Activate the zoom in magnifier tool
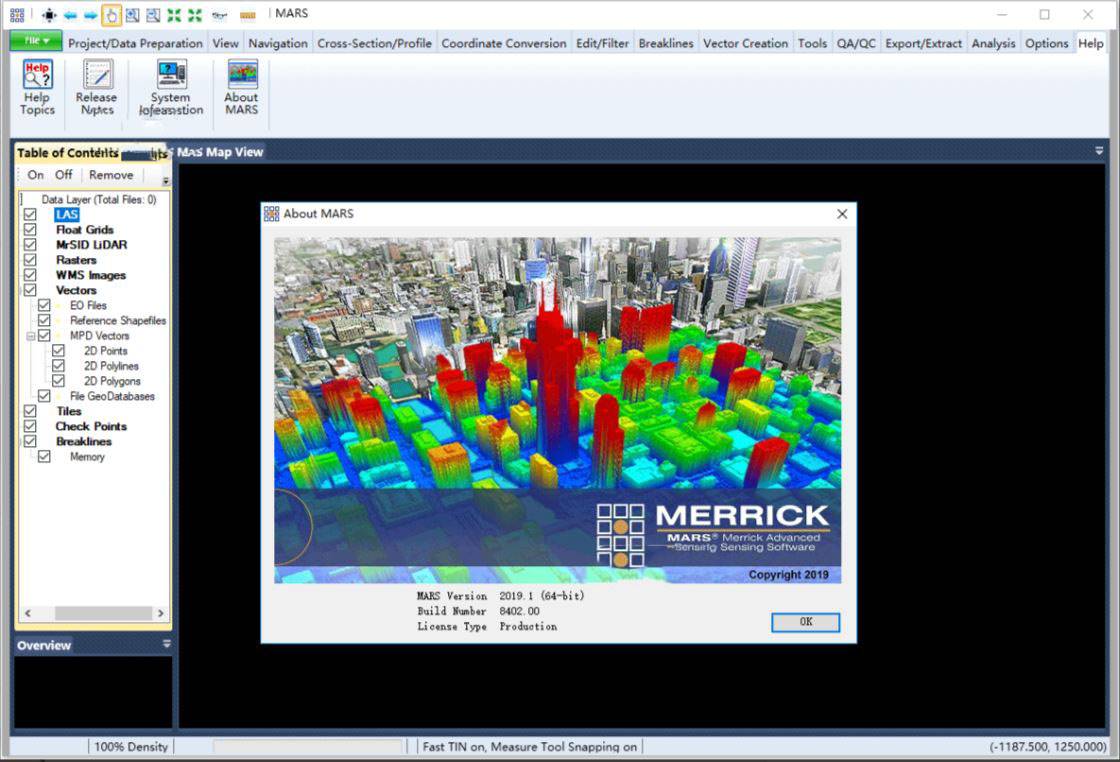The width and height of the screenshot is (1120, 762). coord(133,14)
